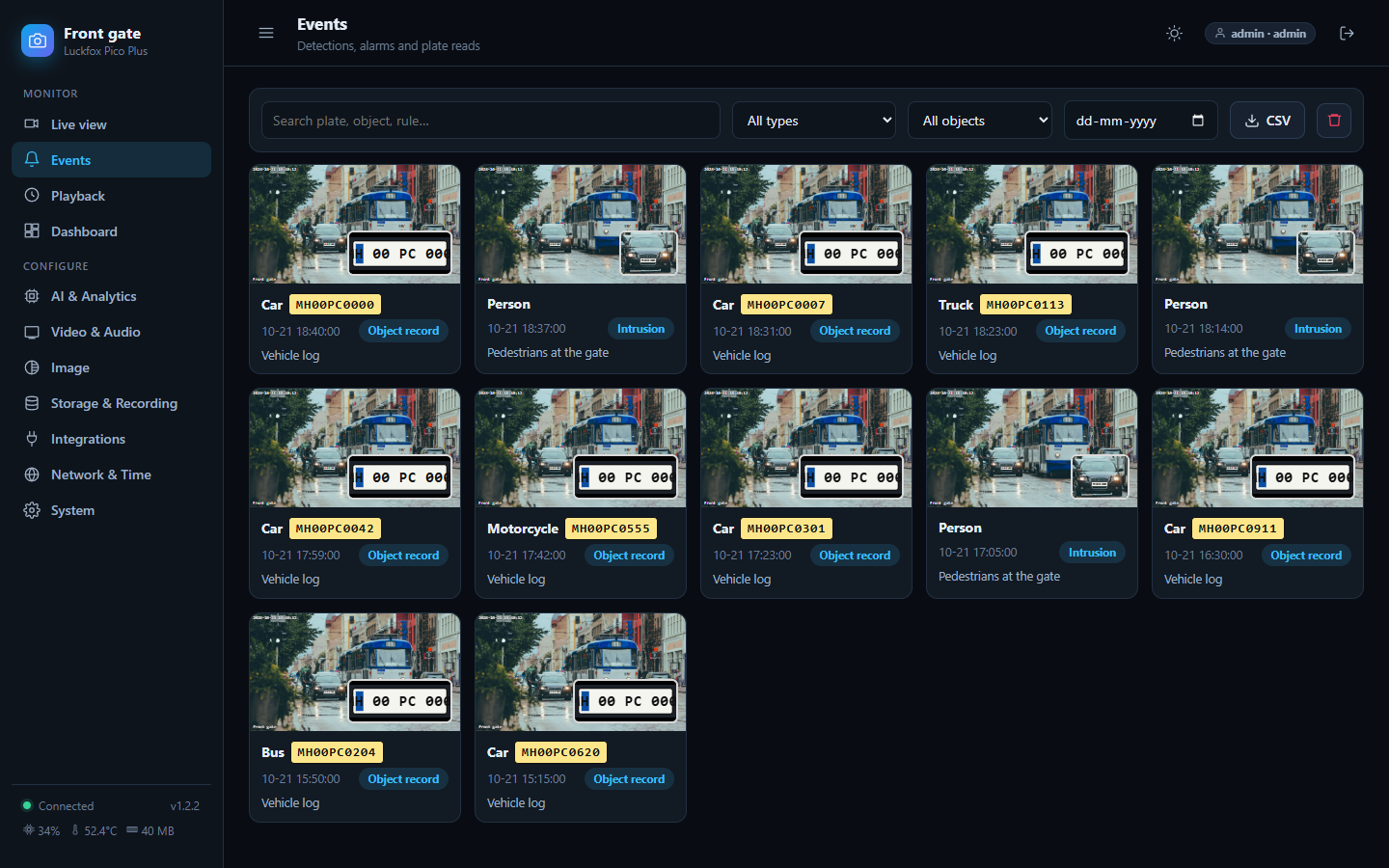
Task: Click the Live view camera icon
Action: click(x=32, y=123)
